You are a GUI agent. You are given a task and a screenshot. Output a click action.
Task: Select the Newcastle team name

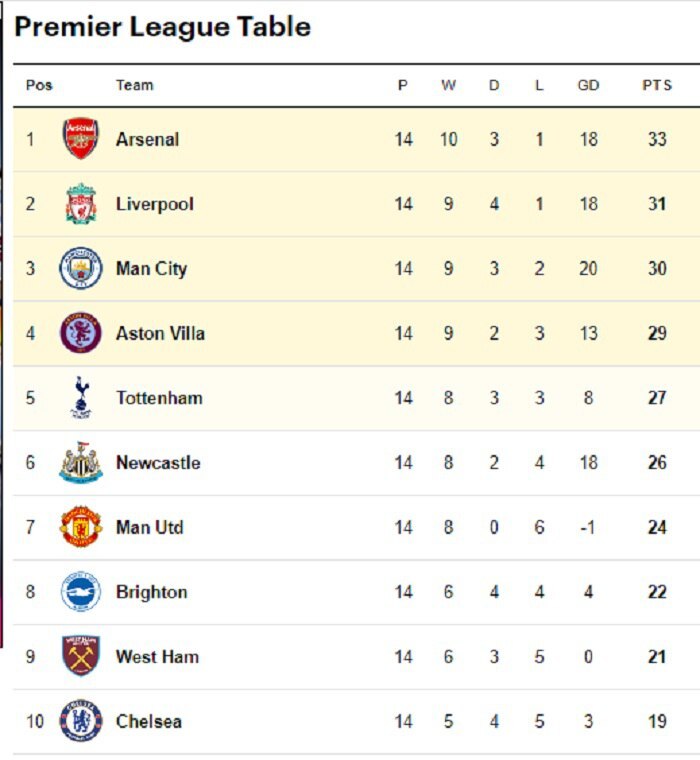(x=158, y=463)
